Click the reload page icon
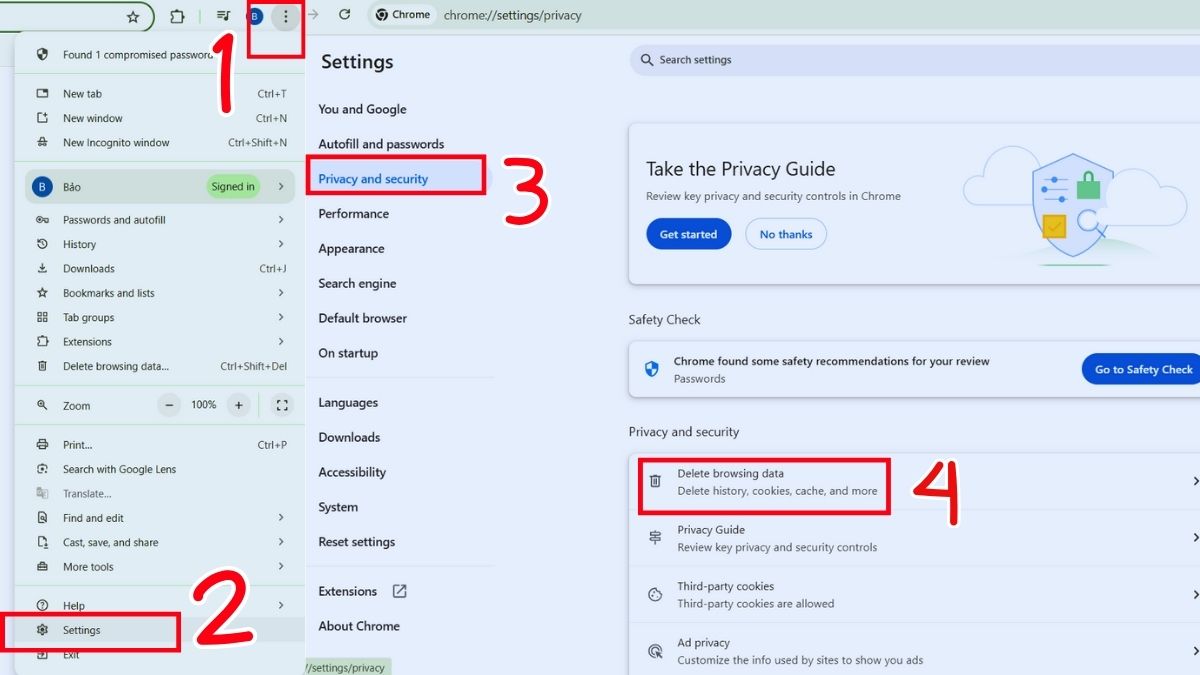Screen dimensions: 1200x675 (345, 15)
